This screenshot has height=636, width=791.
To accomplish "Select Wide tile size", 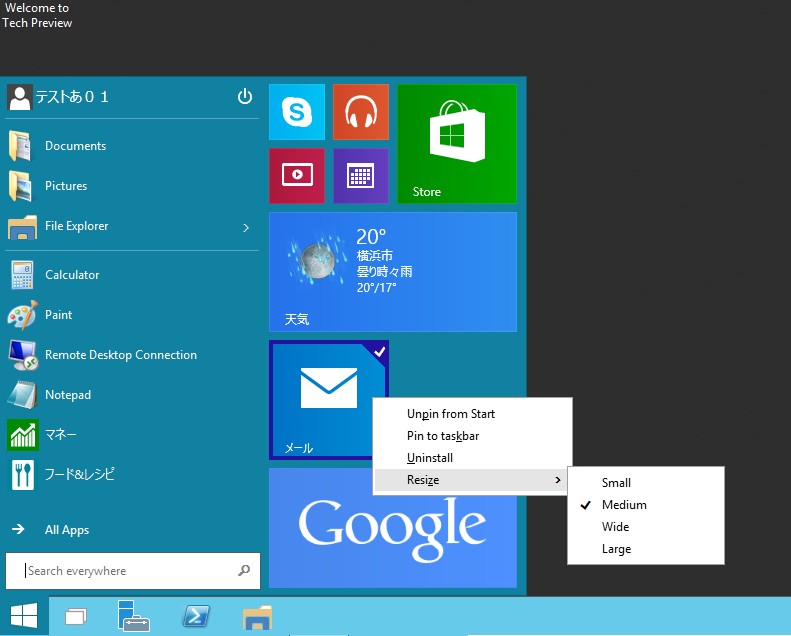I will tap(646, 527).
